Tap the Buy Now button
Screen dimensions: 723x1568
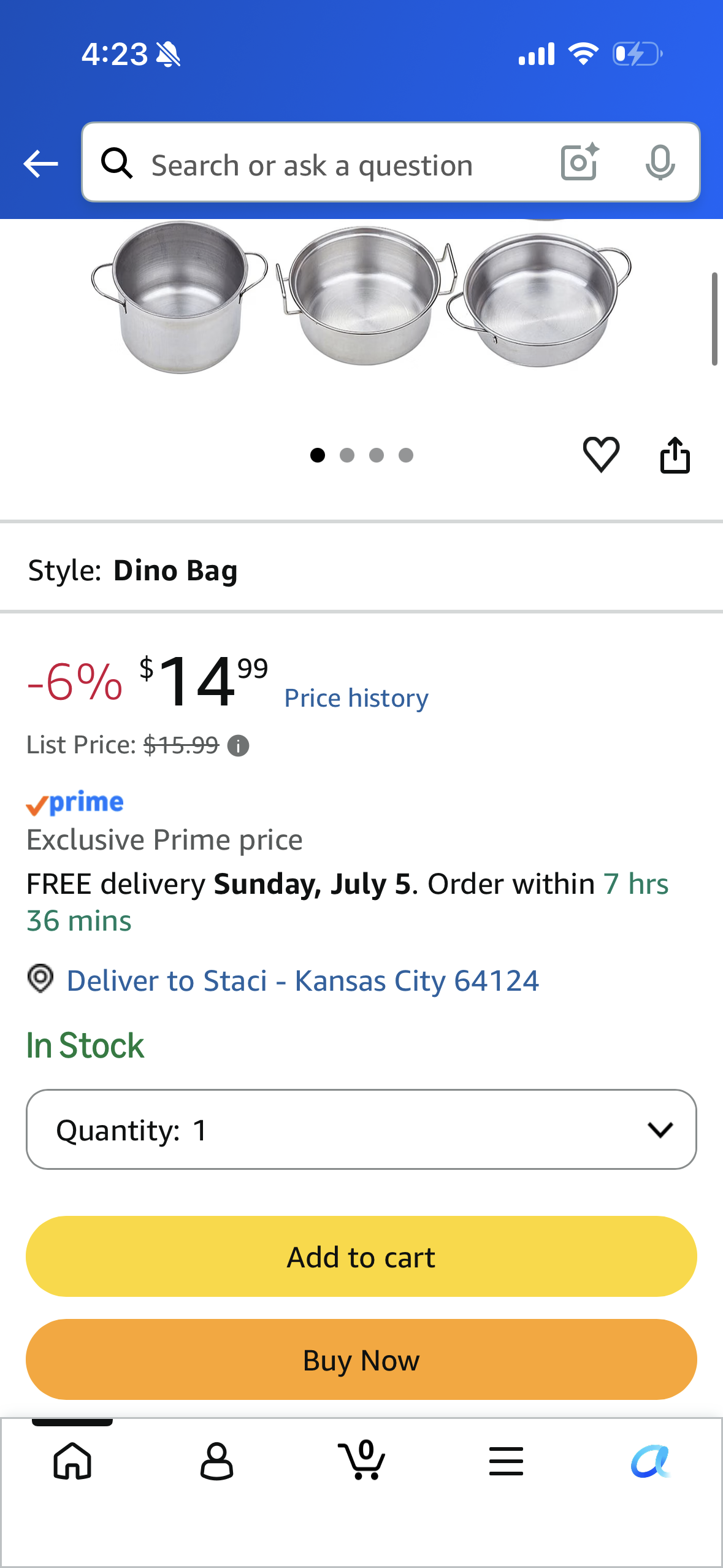(361, 1359)
